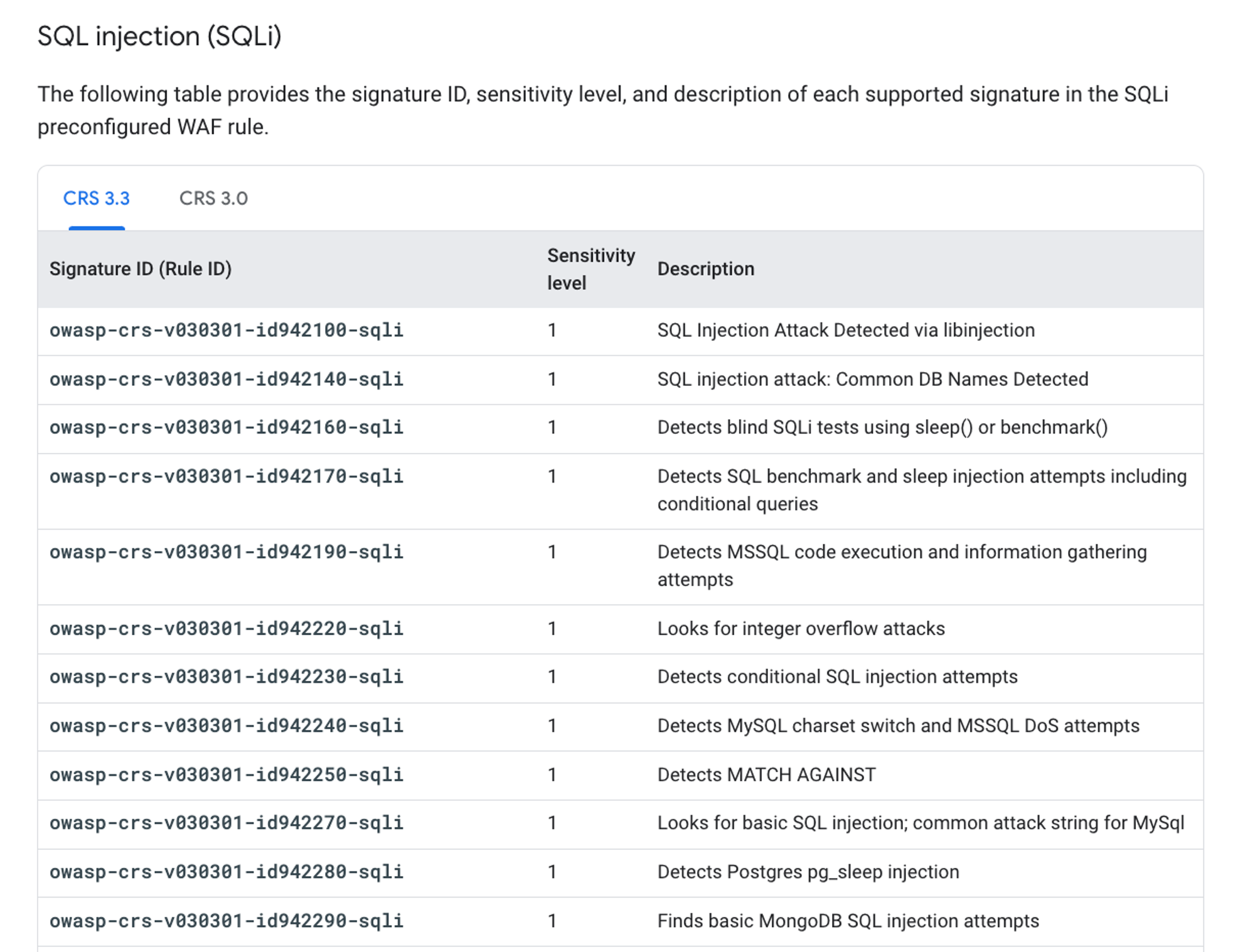The height and width of the screenshot is (952, 1255).
Task: Switch to the CRS 3.0 tab
Action: pos(213,198)
